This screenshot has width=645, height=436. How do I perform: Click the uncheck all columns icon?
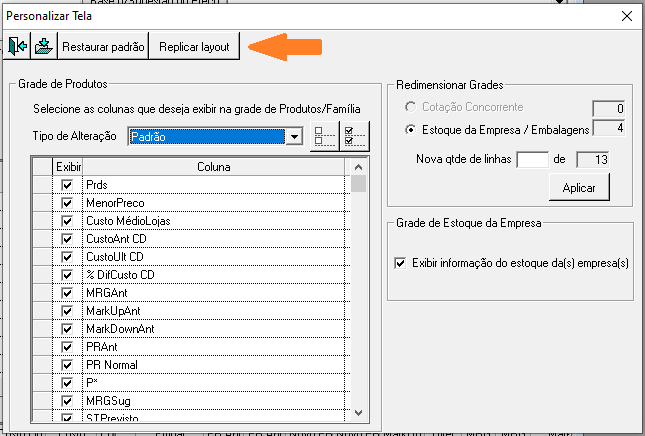click(x=325, y=136)
